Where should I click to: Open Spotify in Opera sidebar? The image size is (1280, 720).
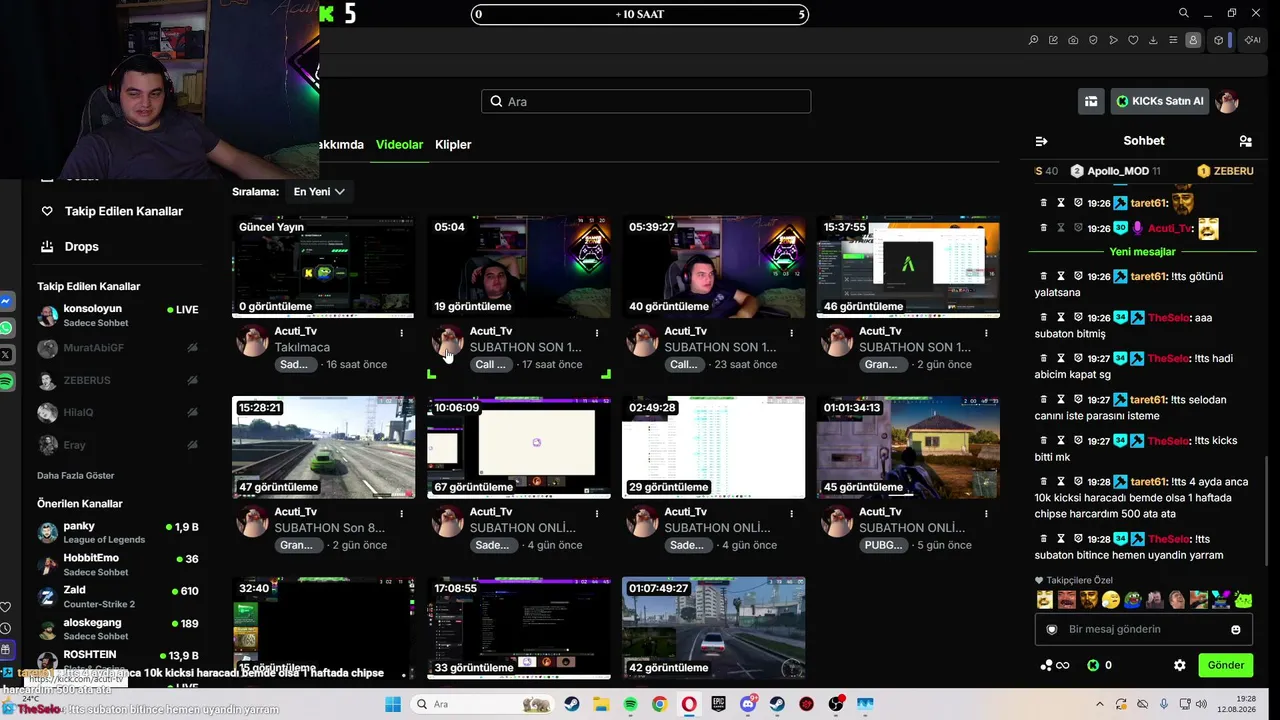coord(6,382)
